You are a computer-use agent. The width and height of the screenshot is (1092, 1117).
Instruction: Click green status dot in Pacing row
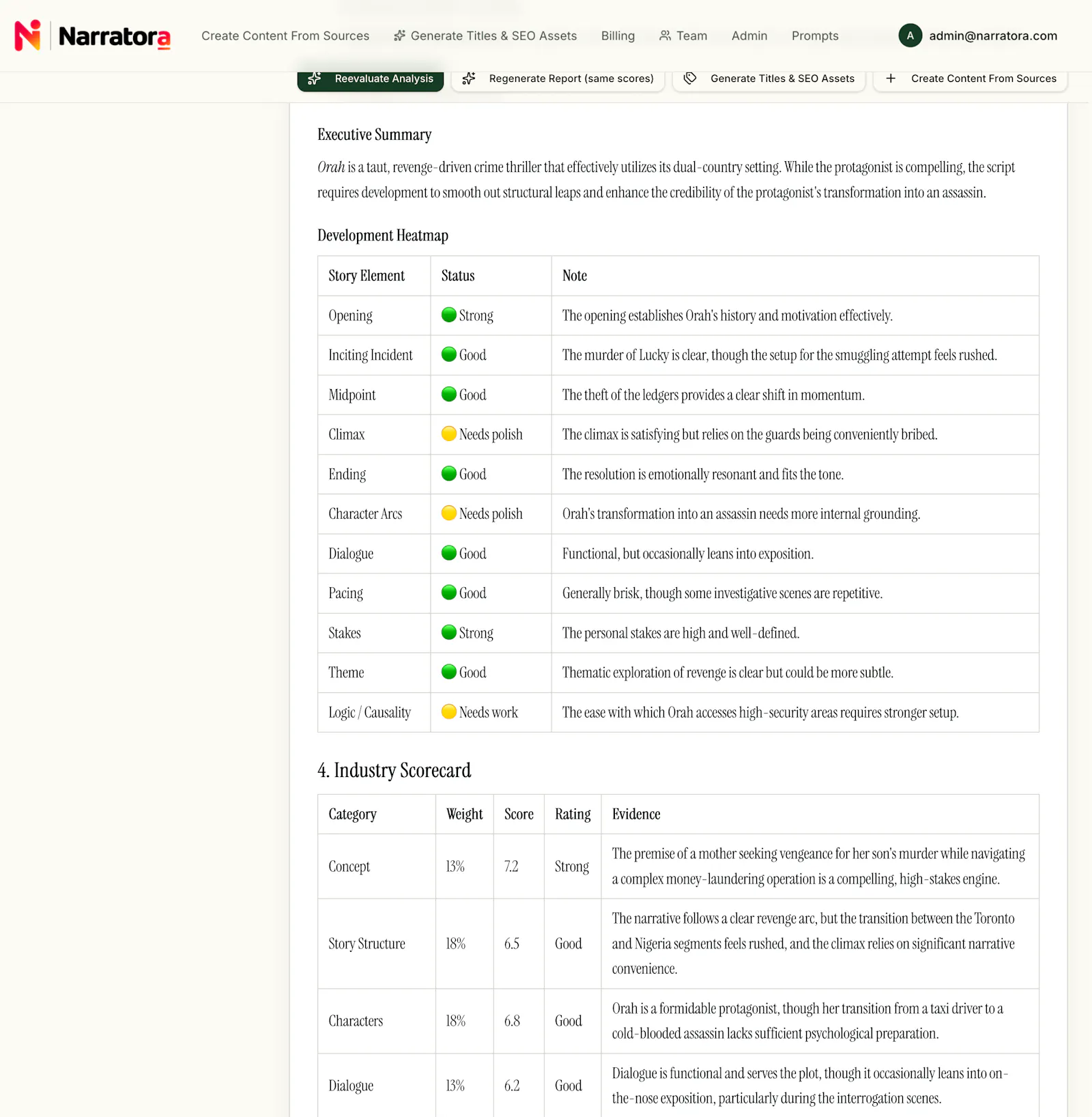(448, 592)
